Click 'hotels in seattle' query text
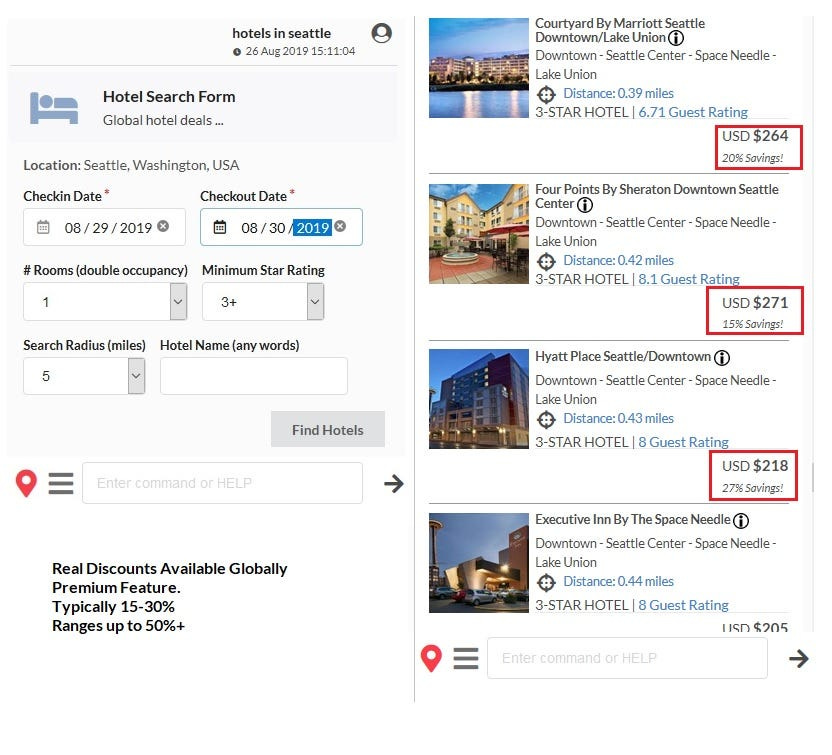The image size is (832, 755). pos(281,33)
